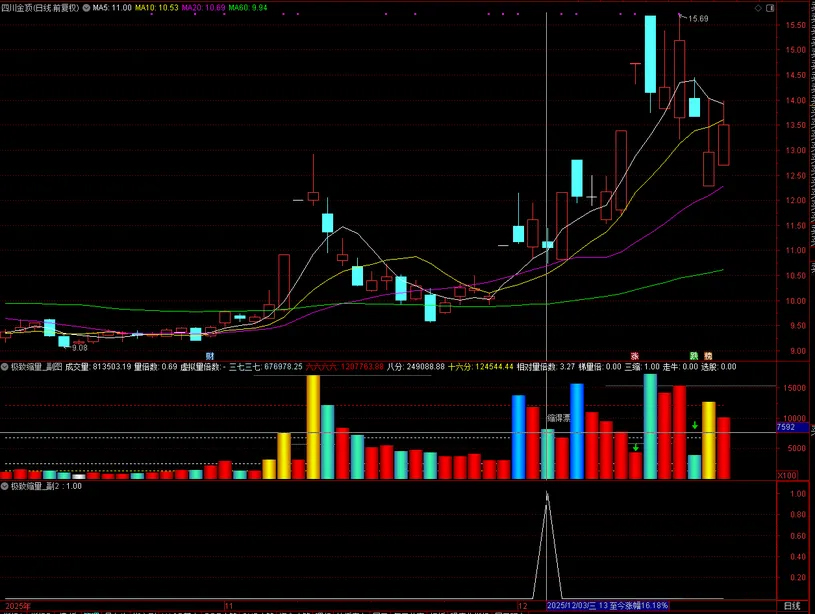Image resolution: width=815 pixels, height=614 pixels.
Task: Click the gear icon beside 极致缩量_副图
Action: tap(5, 367)
